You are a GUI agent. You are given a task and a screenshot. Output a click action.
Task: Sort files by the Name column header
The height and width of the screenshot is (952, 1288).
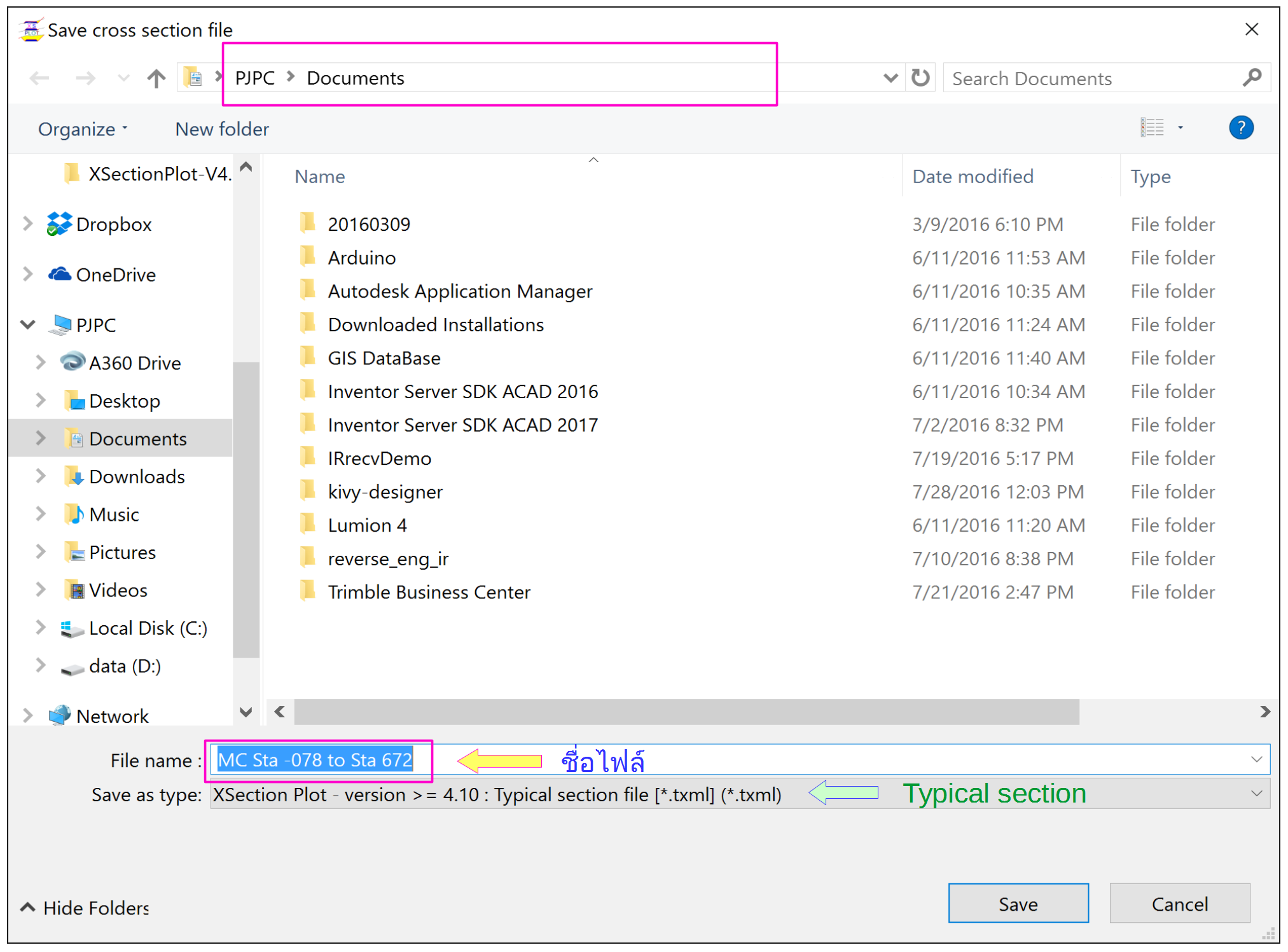(320, 176)
